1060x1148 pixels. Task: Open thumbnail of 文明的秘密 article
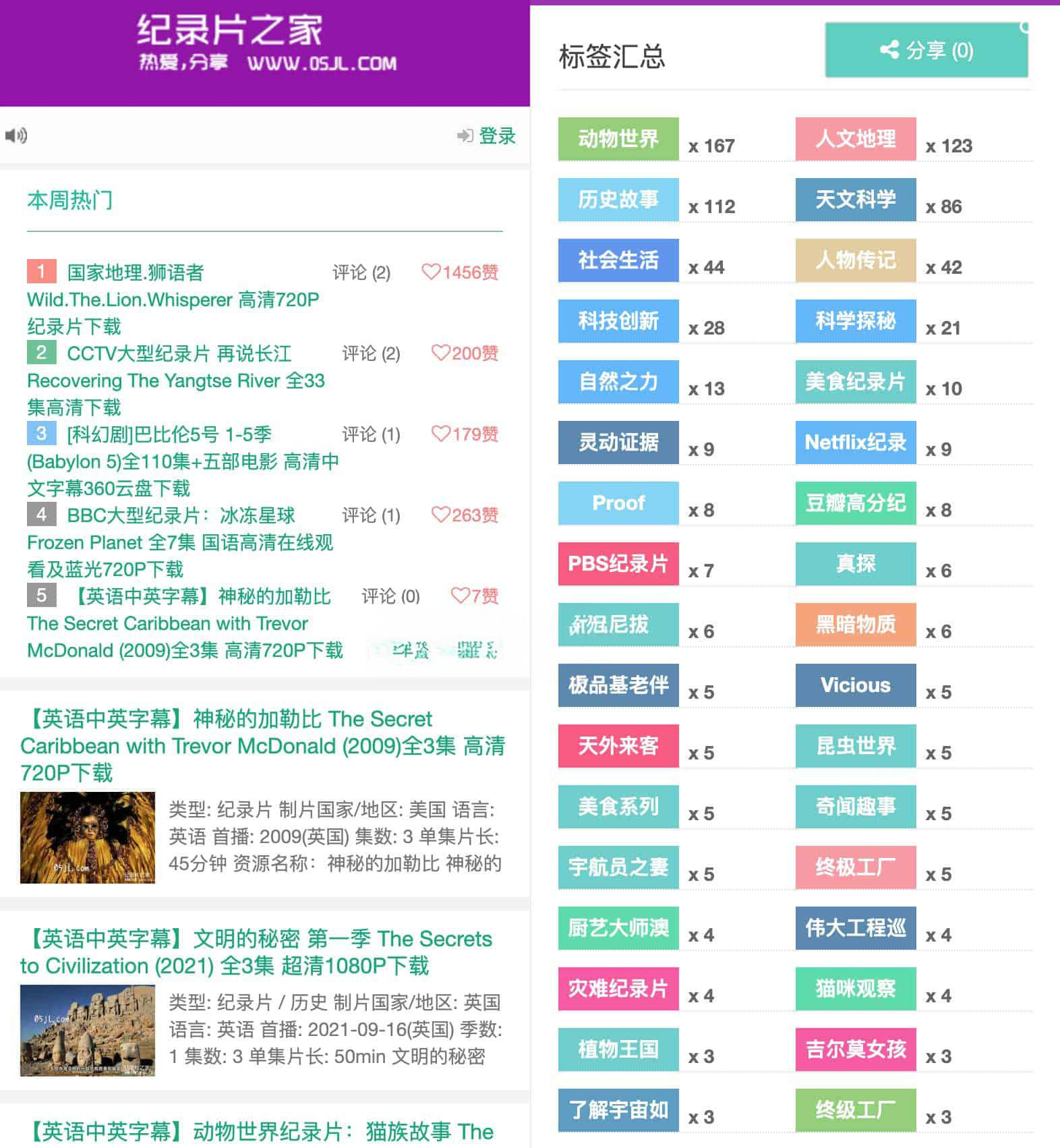coord(88,1031)
